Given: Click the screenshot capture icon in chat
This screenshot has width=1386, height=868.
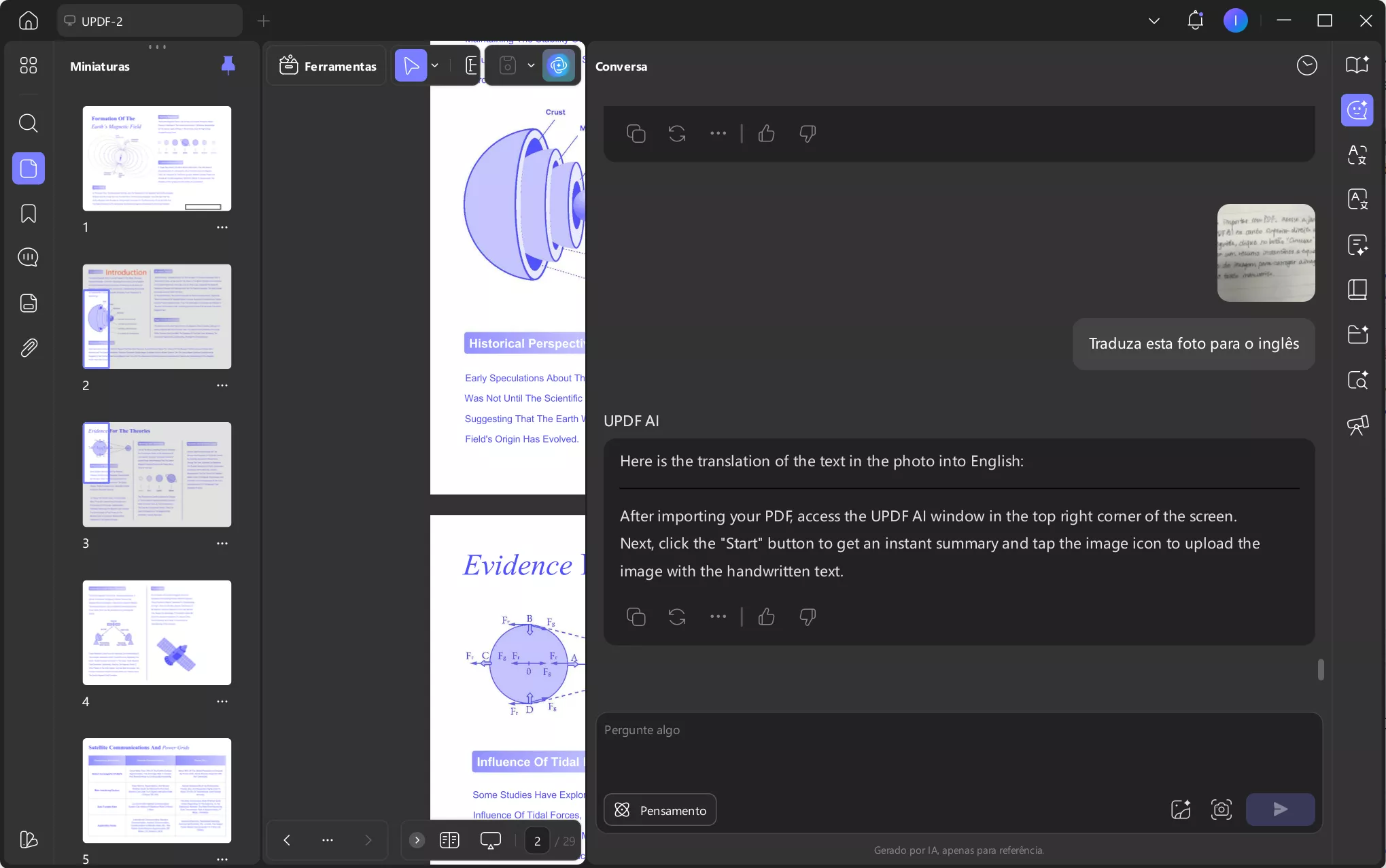Looking at the screenshot, I should (1221, 809).
